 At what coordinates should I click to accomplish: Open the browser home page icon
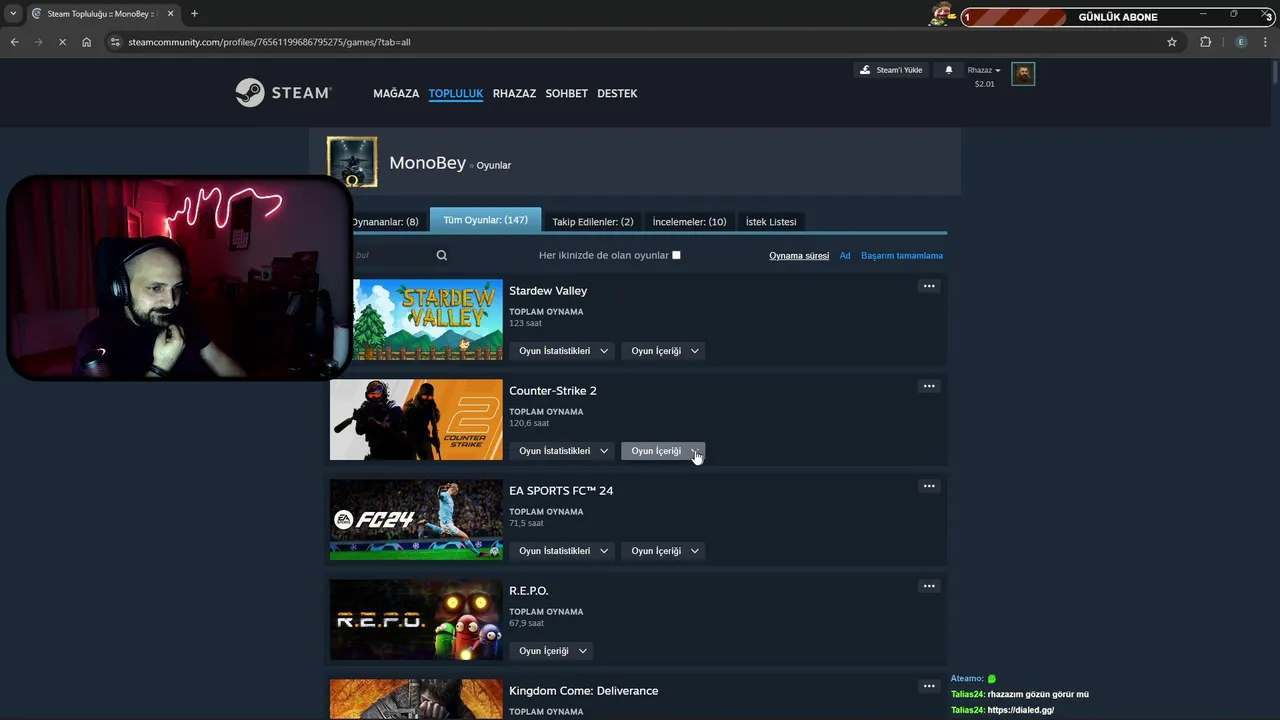point(87,42)
